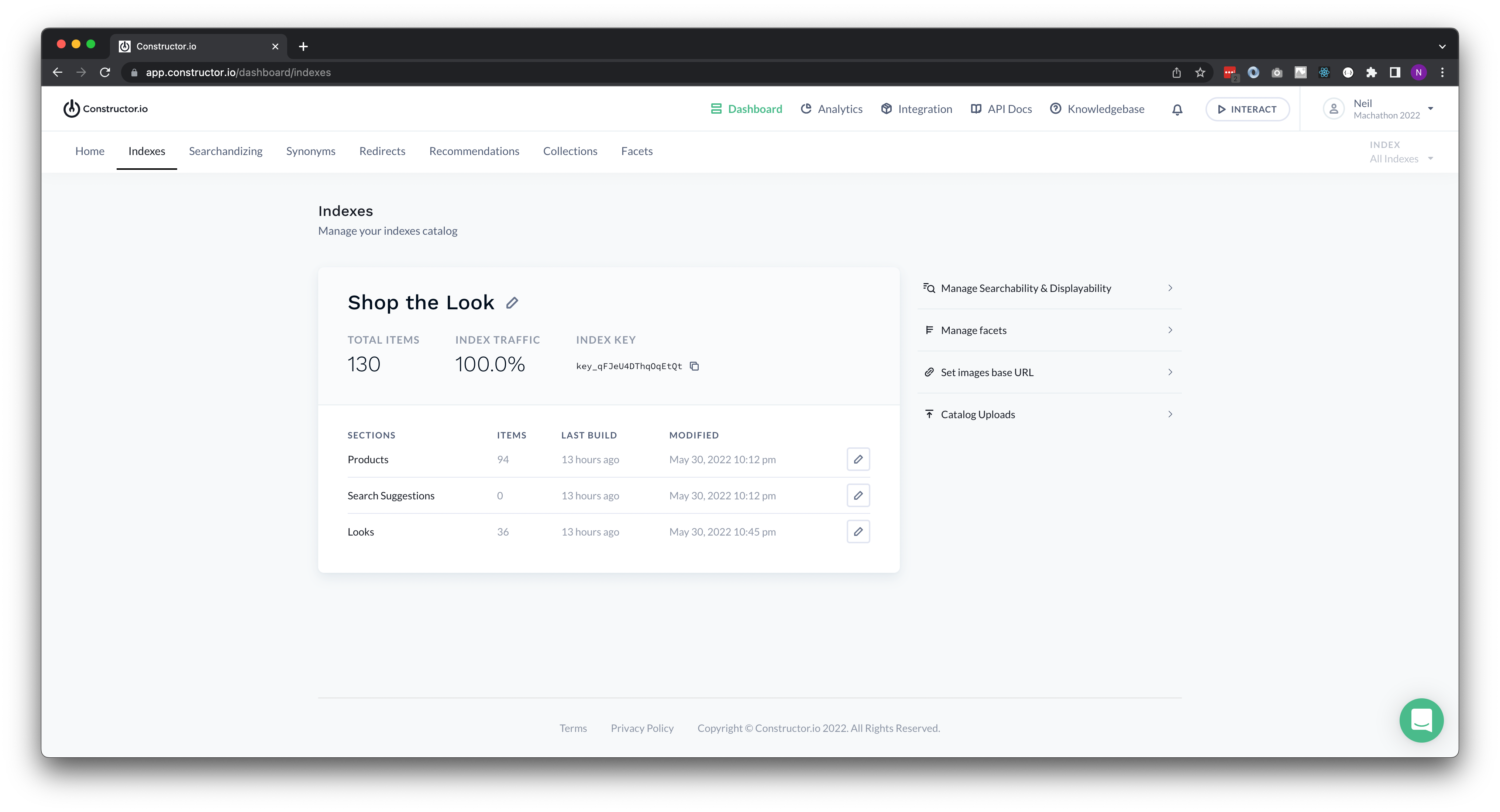Click the Analytics pie chart icon
Viewport: 1500px width, 812px height.
coord(806,109)
